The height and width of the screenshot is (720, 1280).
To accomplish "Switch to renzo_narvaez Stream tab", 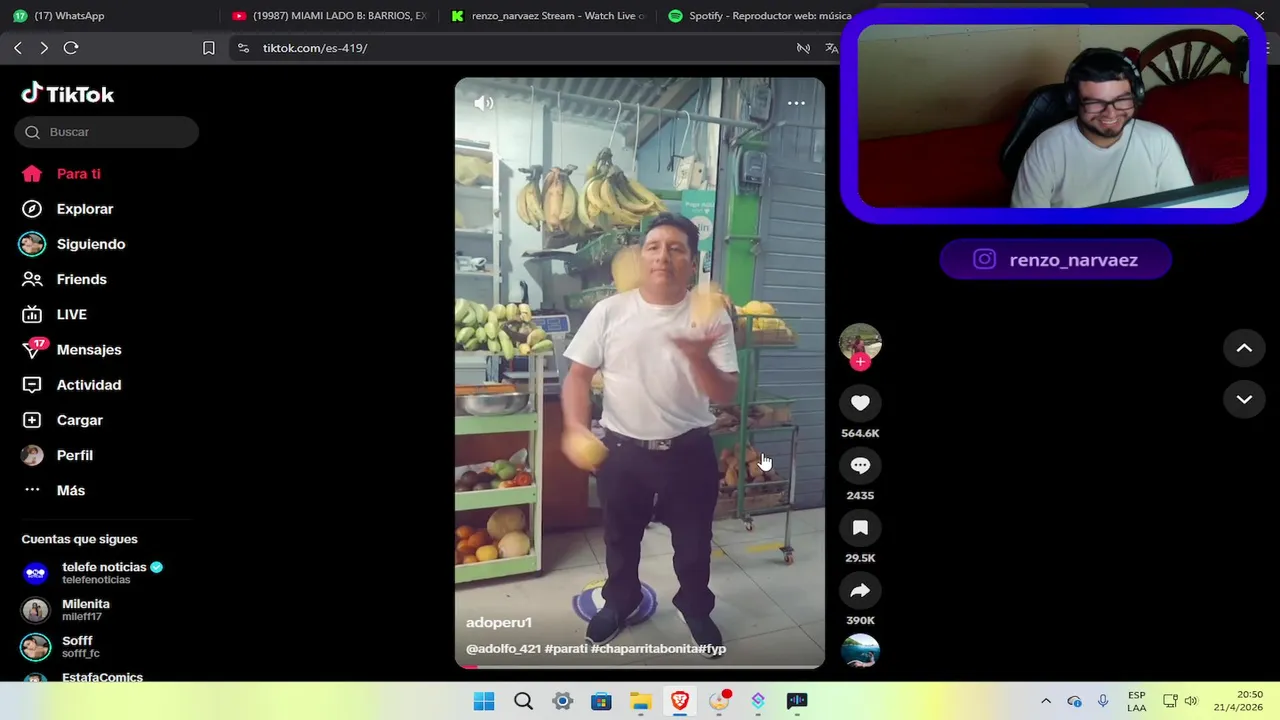I will tap(547, 16).
